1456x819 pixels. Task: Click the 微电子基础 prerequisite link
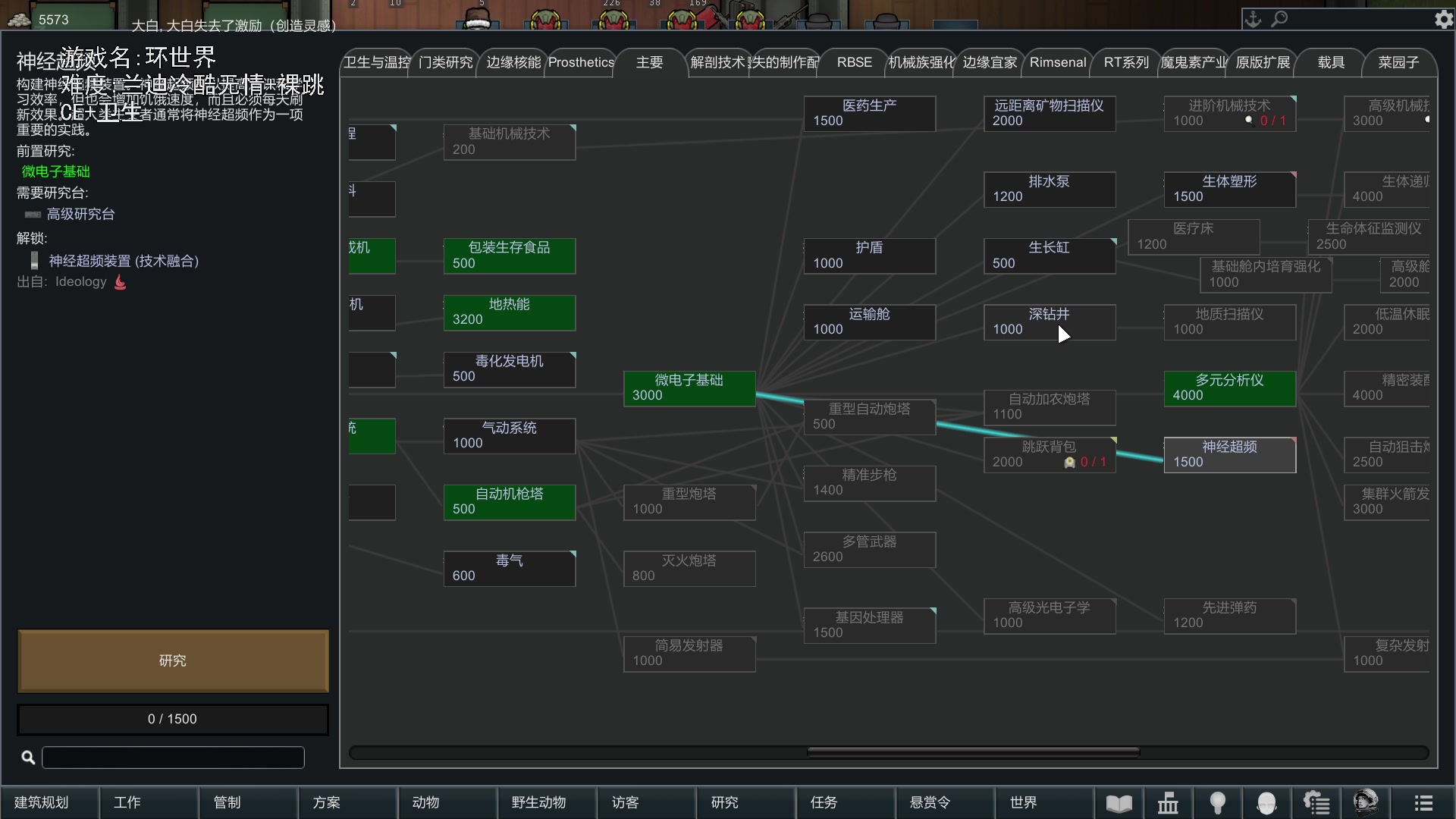(55, 171)
